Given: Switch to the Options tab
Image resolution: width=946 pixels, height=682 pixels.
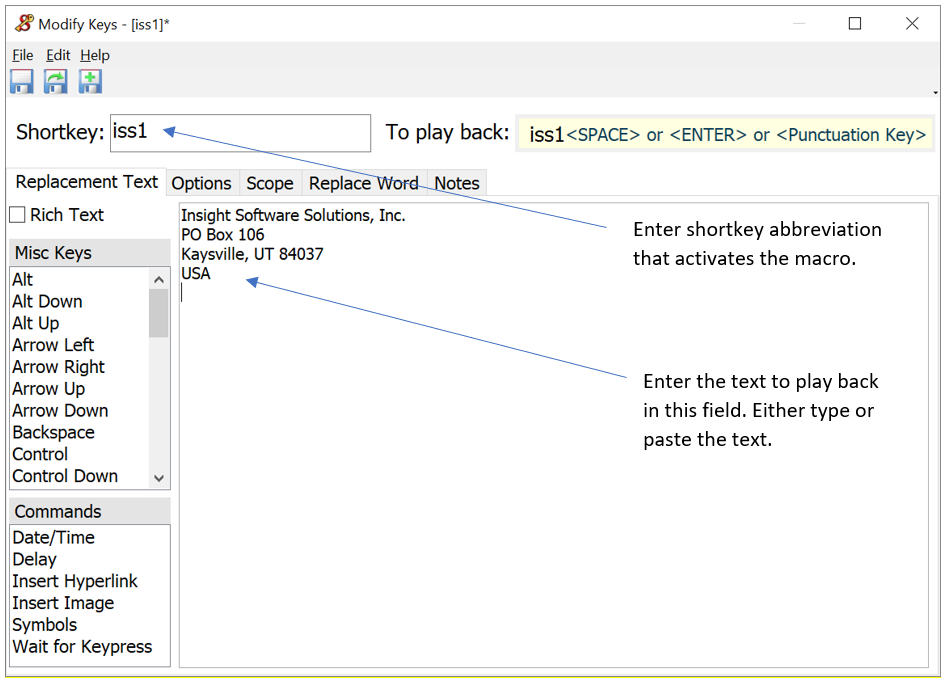Looking at the screenshot, I should 201,183.
